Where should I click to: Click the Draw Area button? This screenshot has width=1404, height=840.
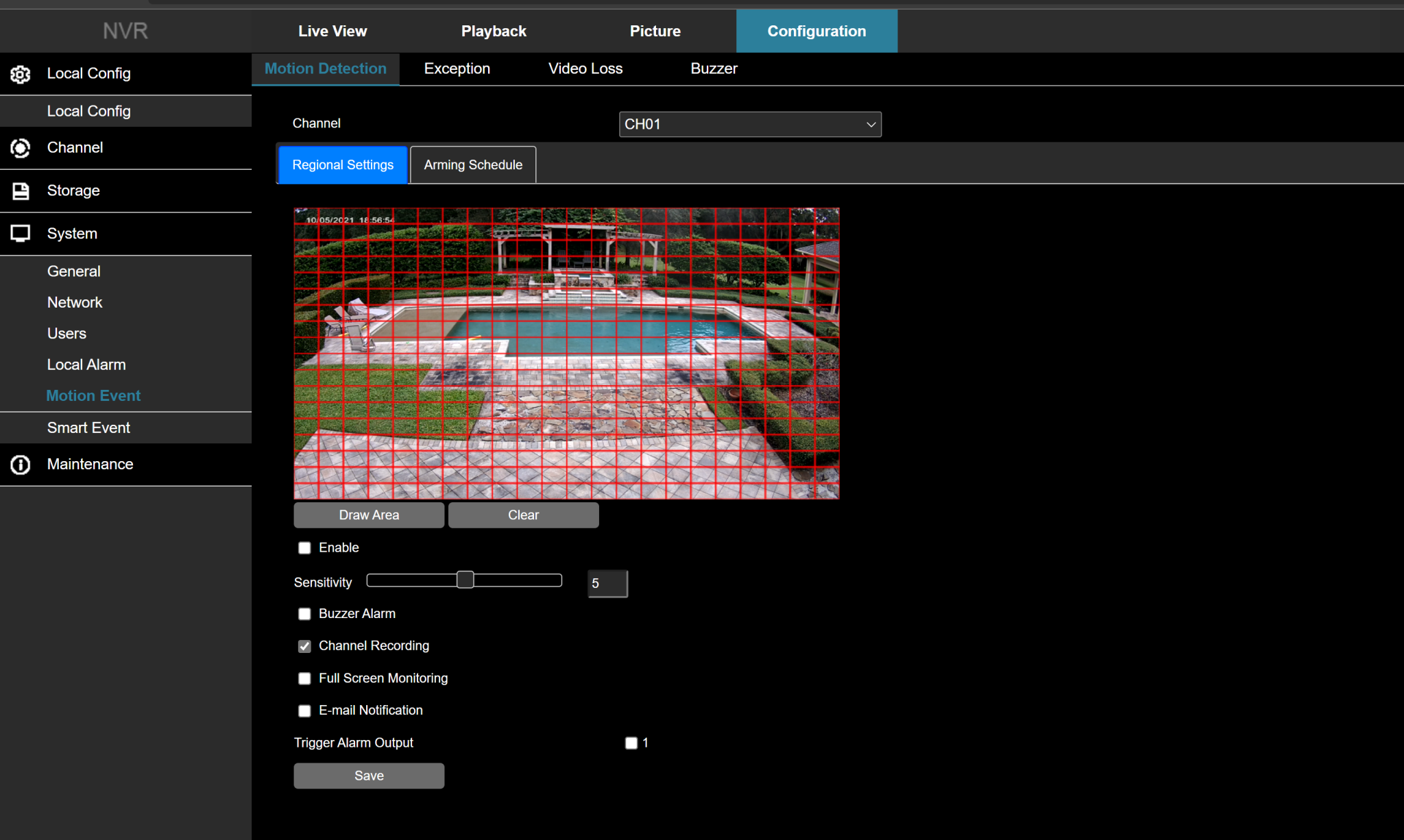click(x=369, y=515)
